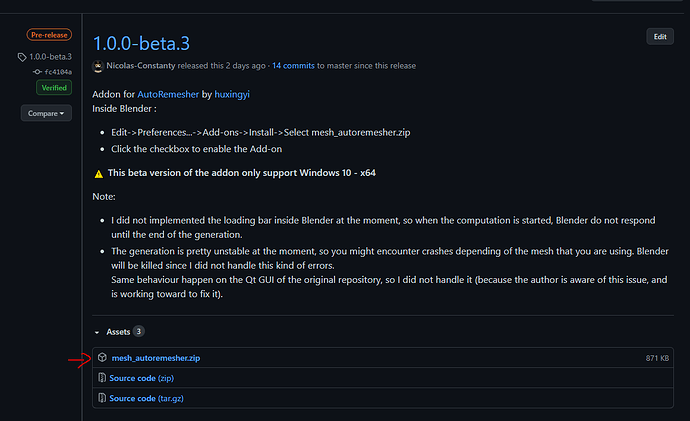The width and height of the screenshot is (690, 421).
Task: Click 'Click the checkbox to enable the Add-on' text
Action: click(196, 149)
